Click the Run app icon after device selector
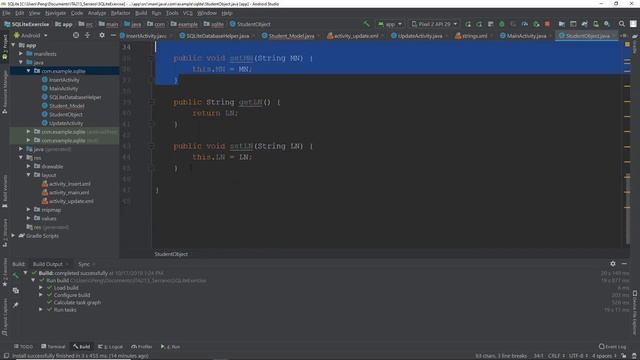The height and width of the screenshot is (360, 640). pos(468,24)
